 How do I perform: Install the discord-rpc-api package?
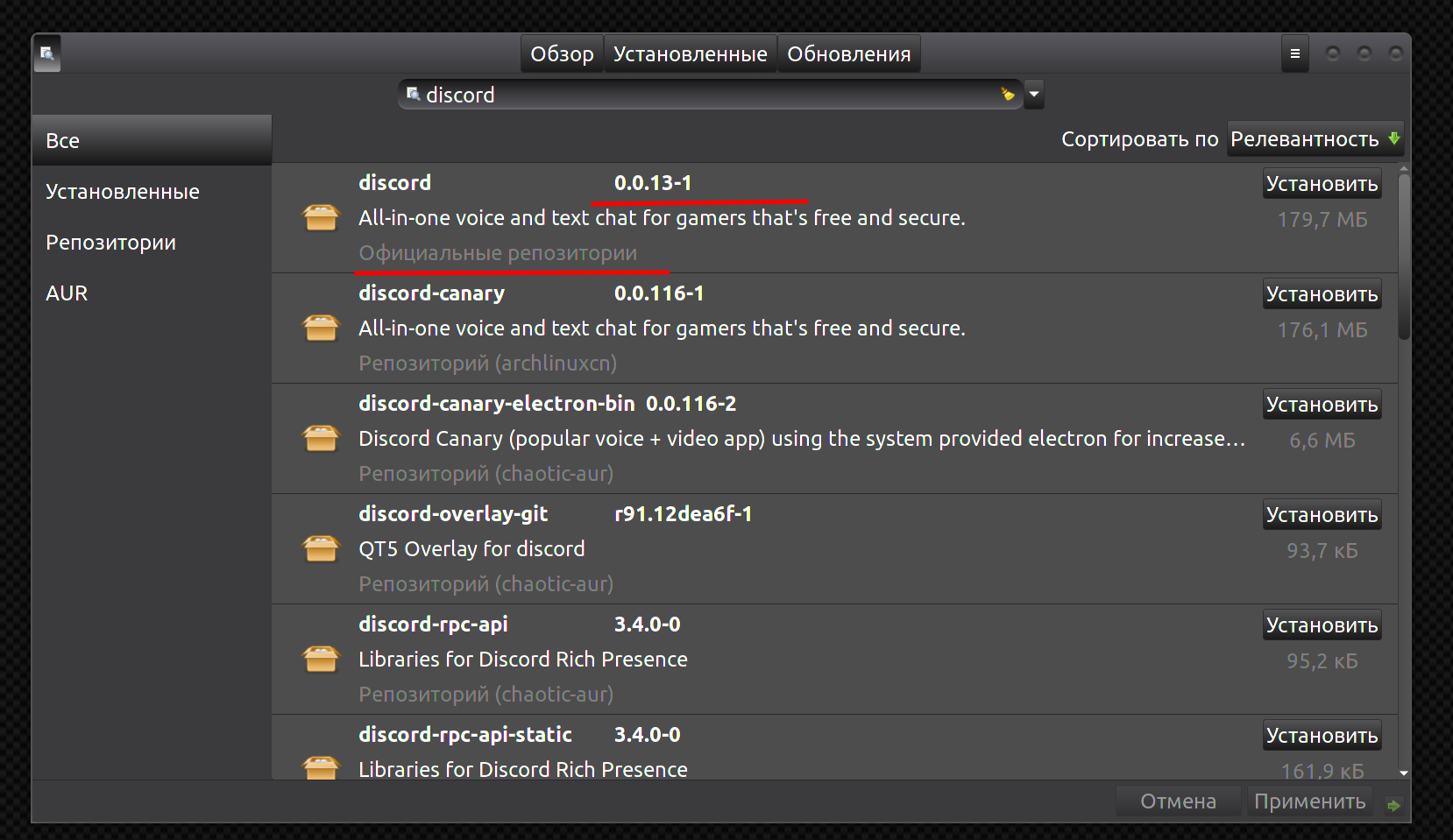[1322, 625]
